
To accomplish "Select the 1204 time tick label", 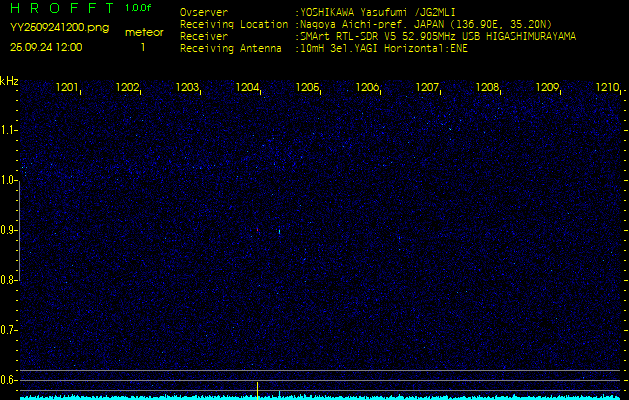I will click(247, 88).
